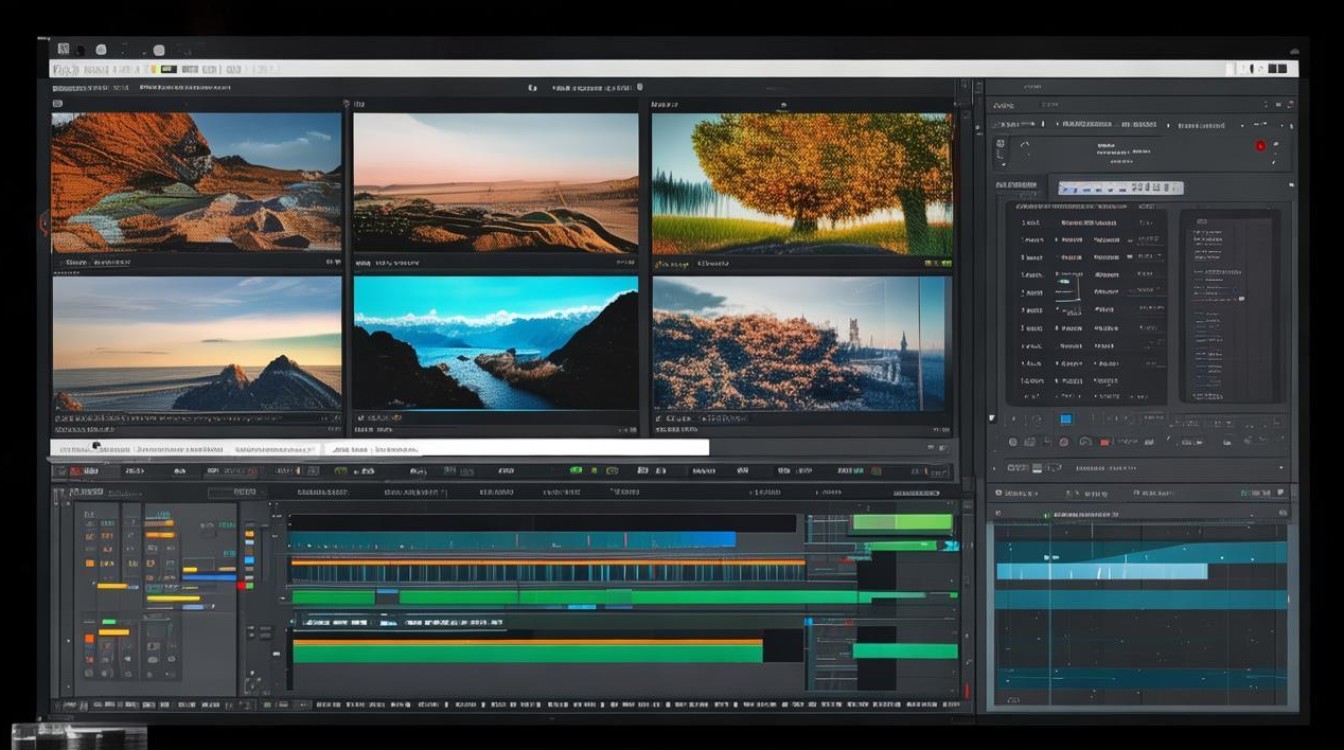Viewport: 1344px width, 750px height.
Task: Click the blue square icon in right panel
Action: point(1066,419)
